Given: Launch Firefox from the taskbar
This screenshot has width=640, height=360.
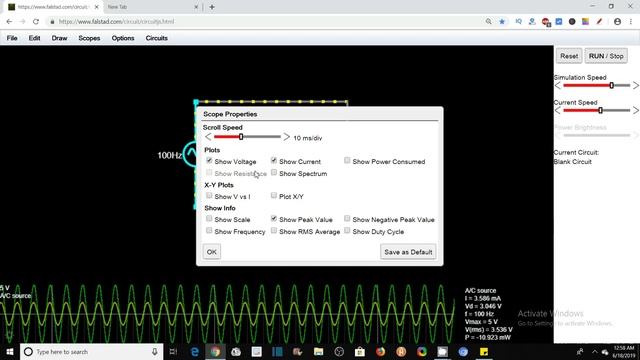Looking at the screenshot, I should pyautogui.click(x=380, y=351).
